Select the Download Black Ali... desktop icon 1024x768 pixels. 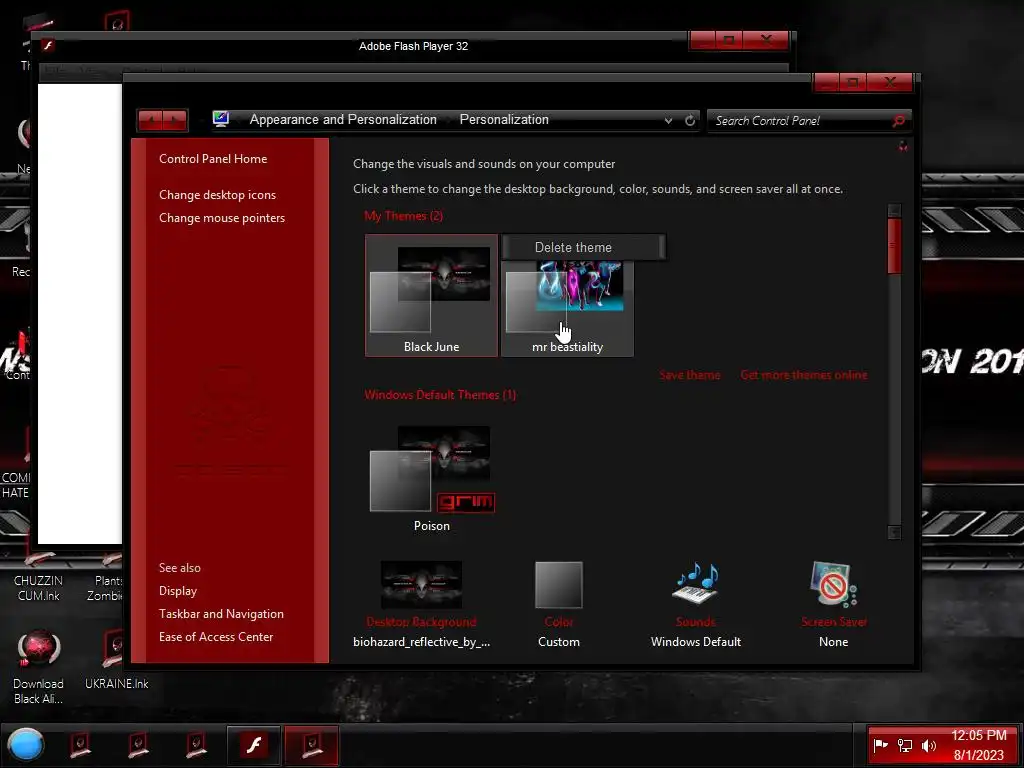point(39,668)
